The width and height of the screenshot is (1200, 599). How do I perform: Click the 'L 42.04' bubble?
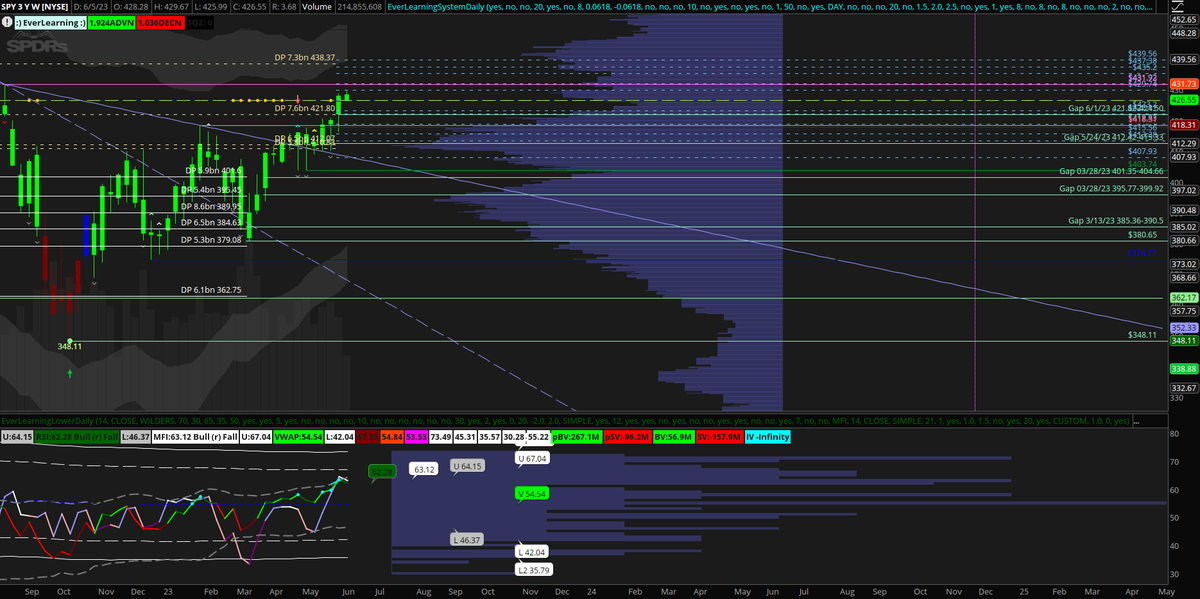[533, 551]
